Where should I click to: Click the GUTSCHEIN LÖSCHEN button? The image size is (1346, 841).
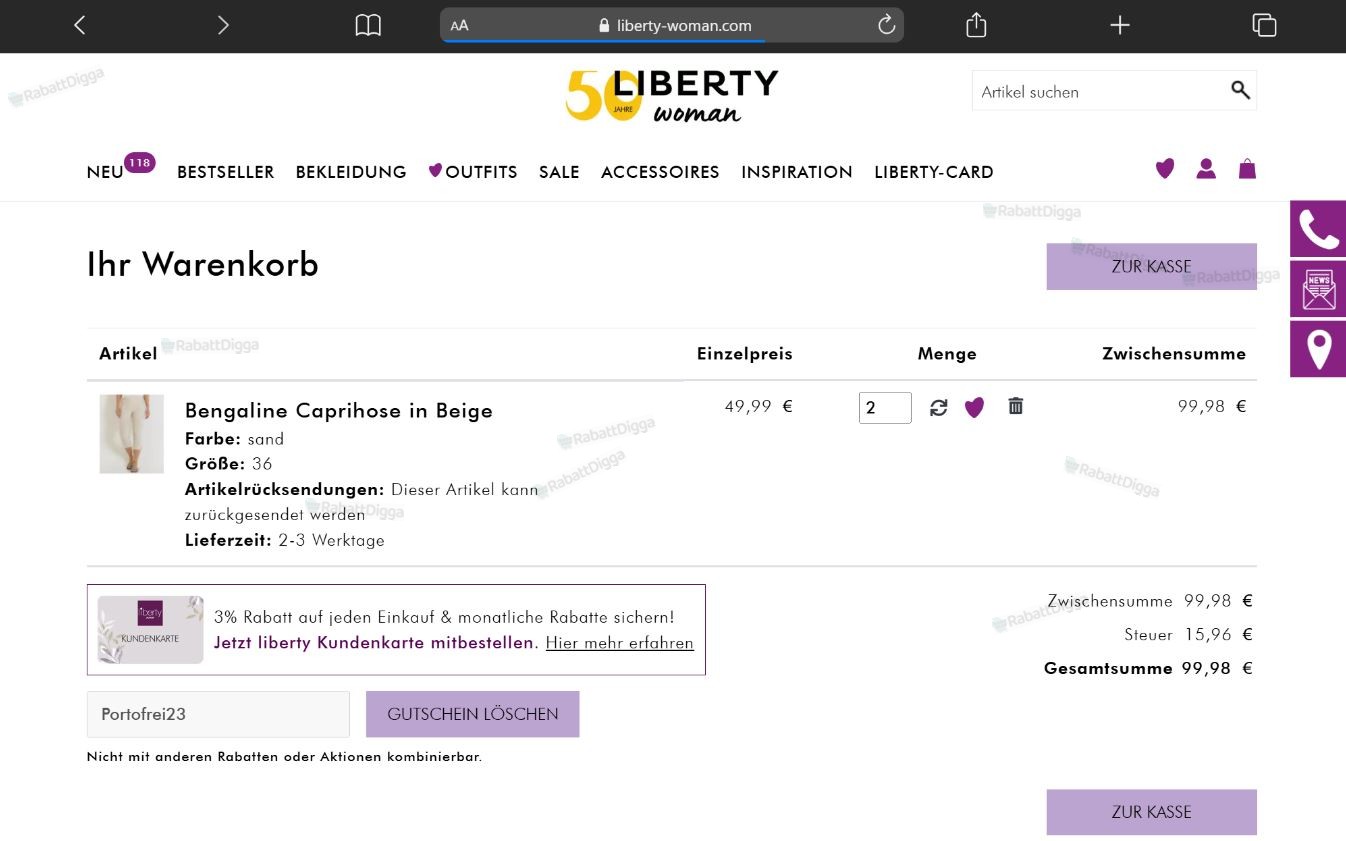[472, 714]
